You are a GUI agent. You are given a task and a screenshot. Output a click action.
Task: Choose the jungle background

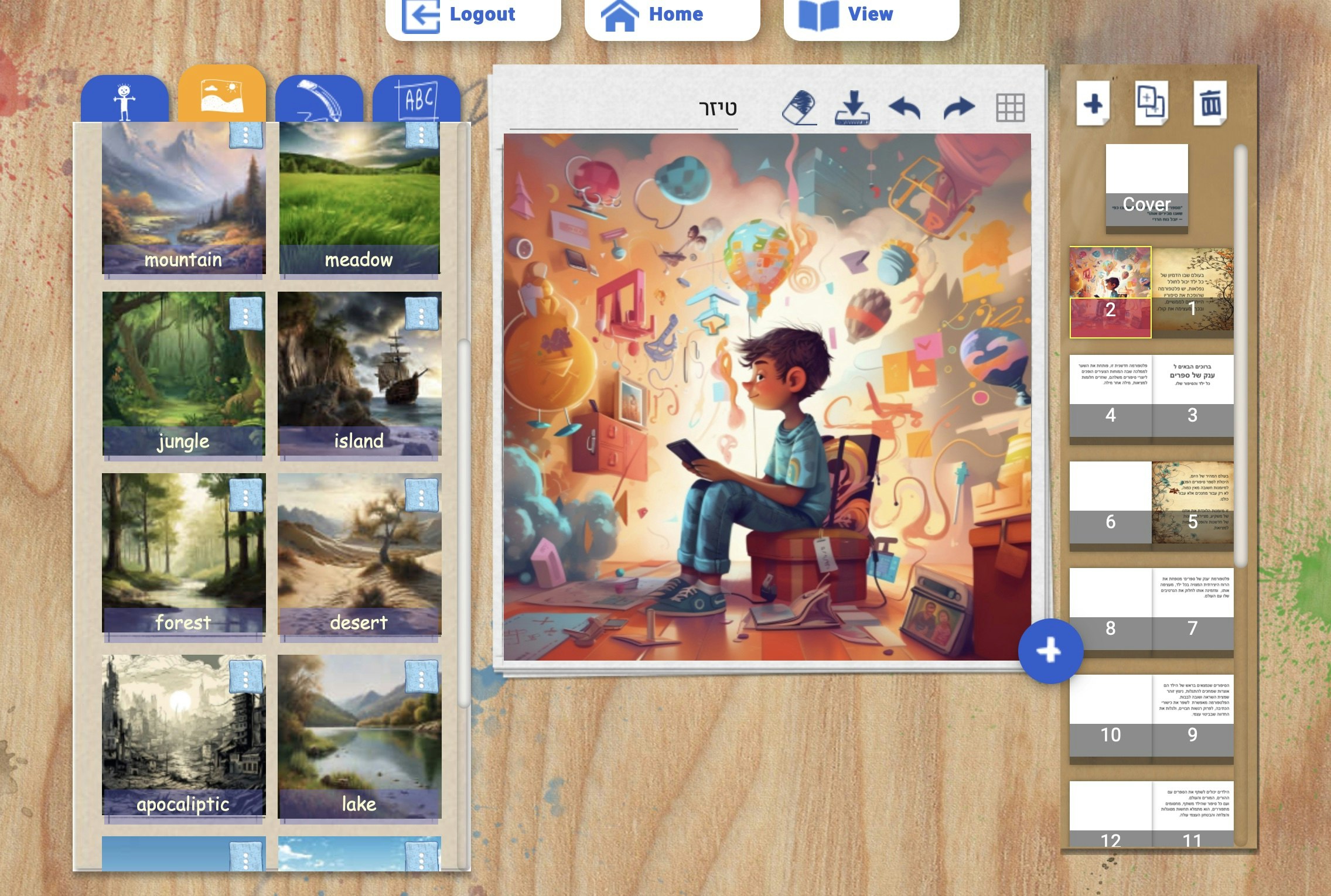click(183, 374)
